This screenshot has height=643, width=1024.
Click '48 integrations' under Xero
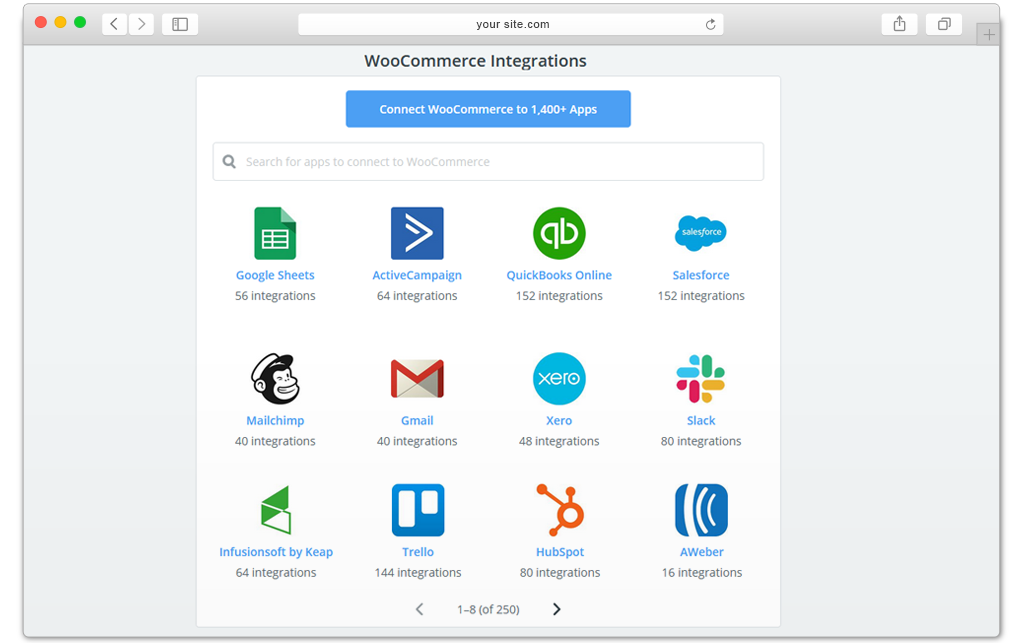point(559,441)
